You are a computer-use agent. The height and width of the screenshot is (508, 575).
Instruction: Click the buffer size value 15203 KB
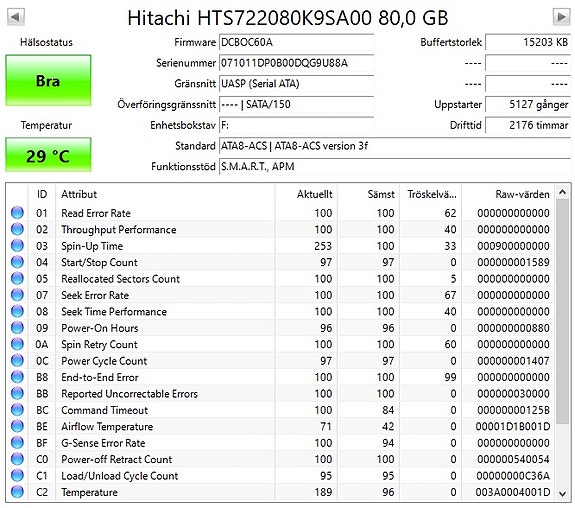click(x=528, y=43)
